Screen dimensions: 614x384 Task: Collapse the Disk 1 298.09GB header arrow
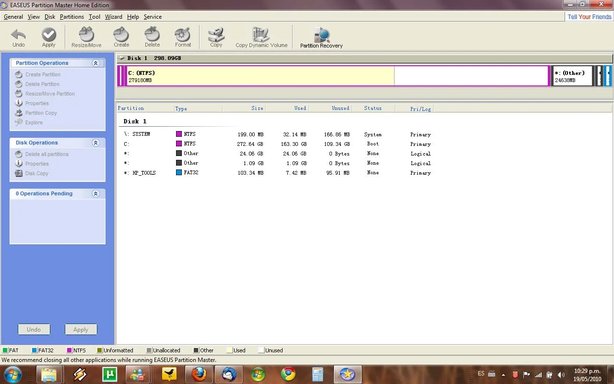click(122, 58)
